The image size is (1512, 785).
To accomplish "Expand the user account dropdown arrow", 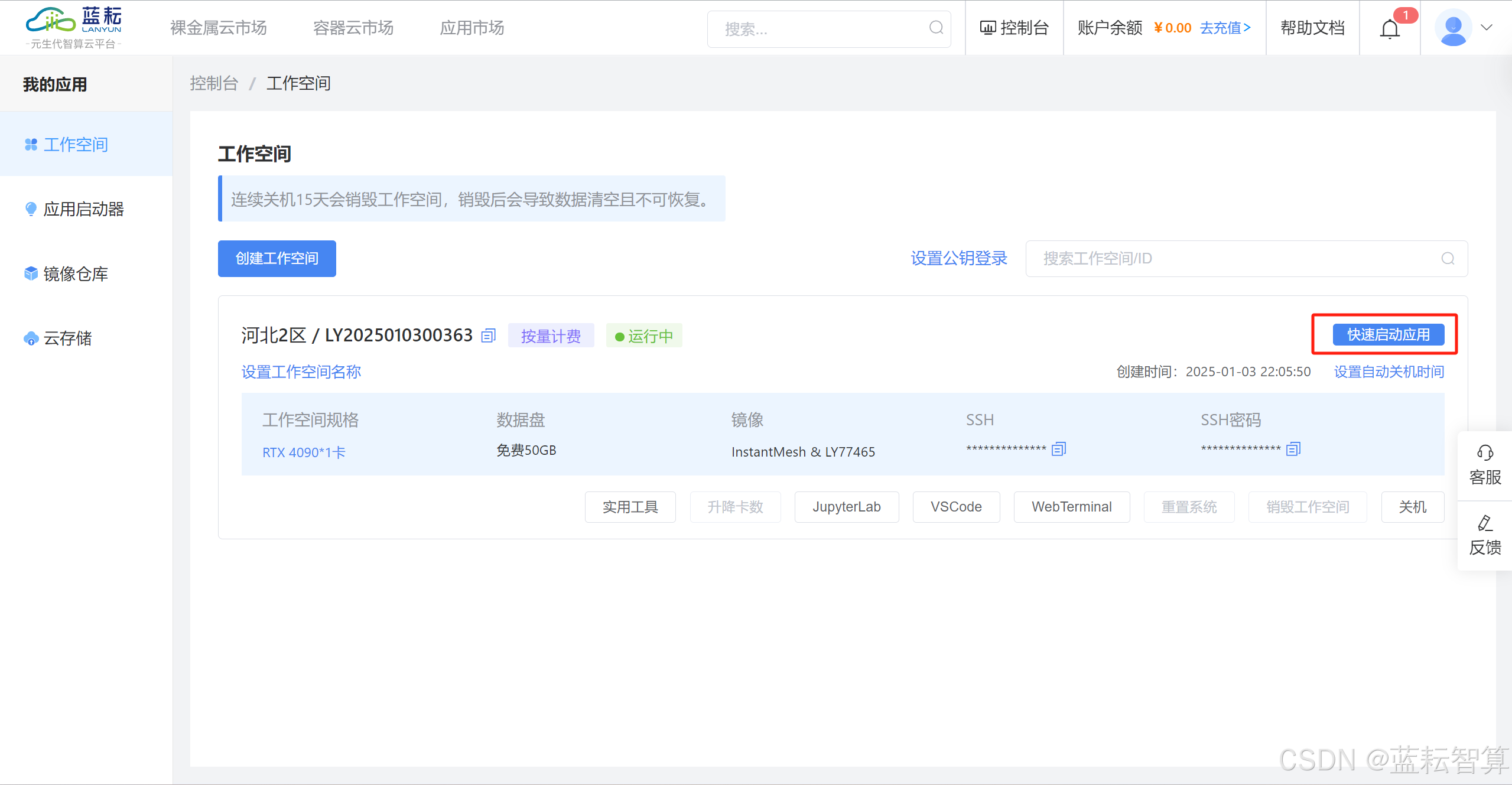I will 1487,28.
